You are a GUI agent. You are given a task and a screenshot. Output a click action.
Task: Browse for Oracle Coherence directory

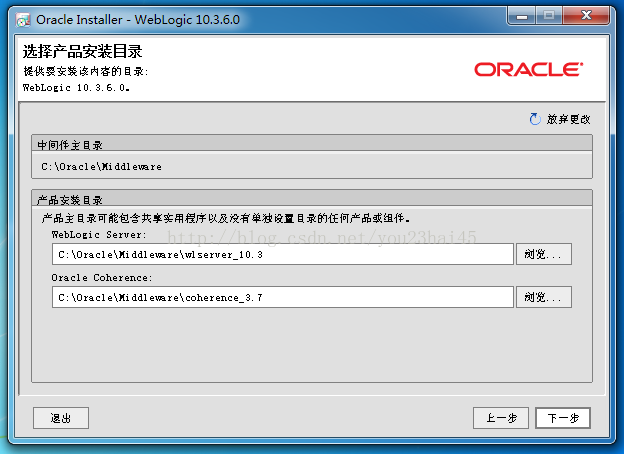(544, 297)
